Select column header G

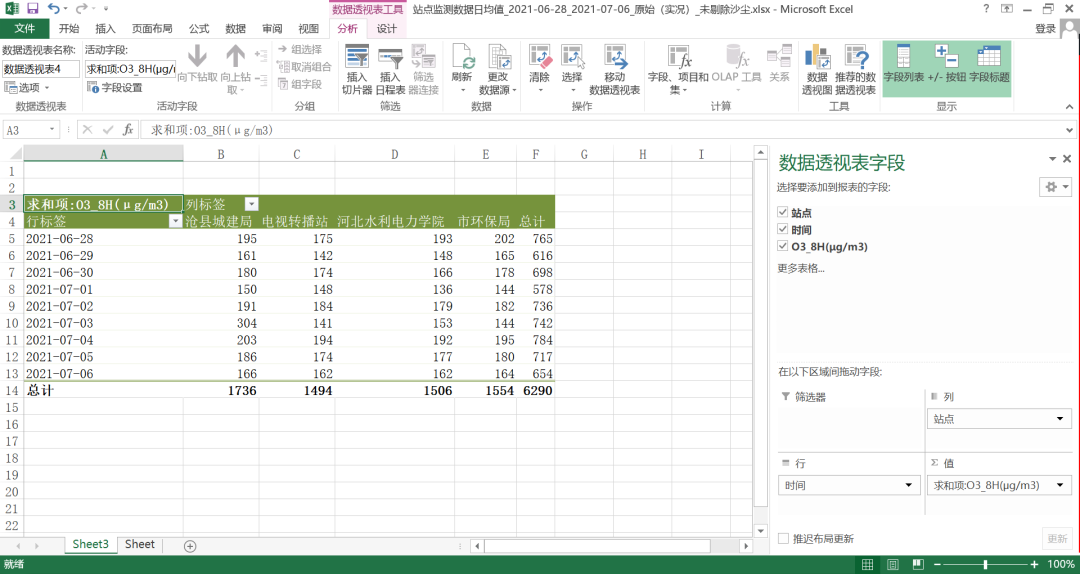(x=584, y=154)
